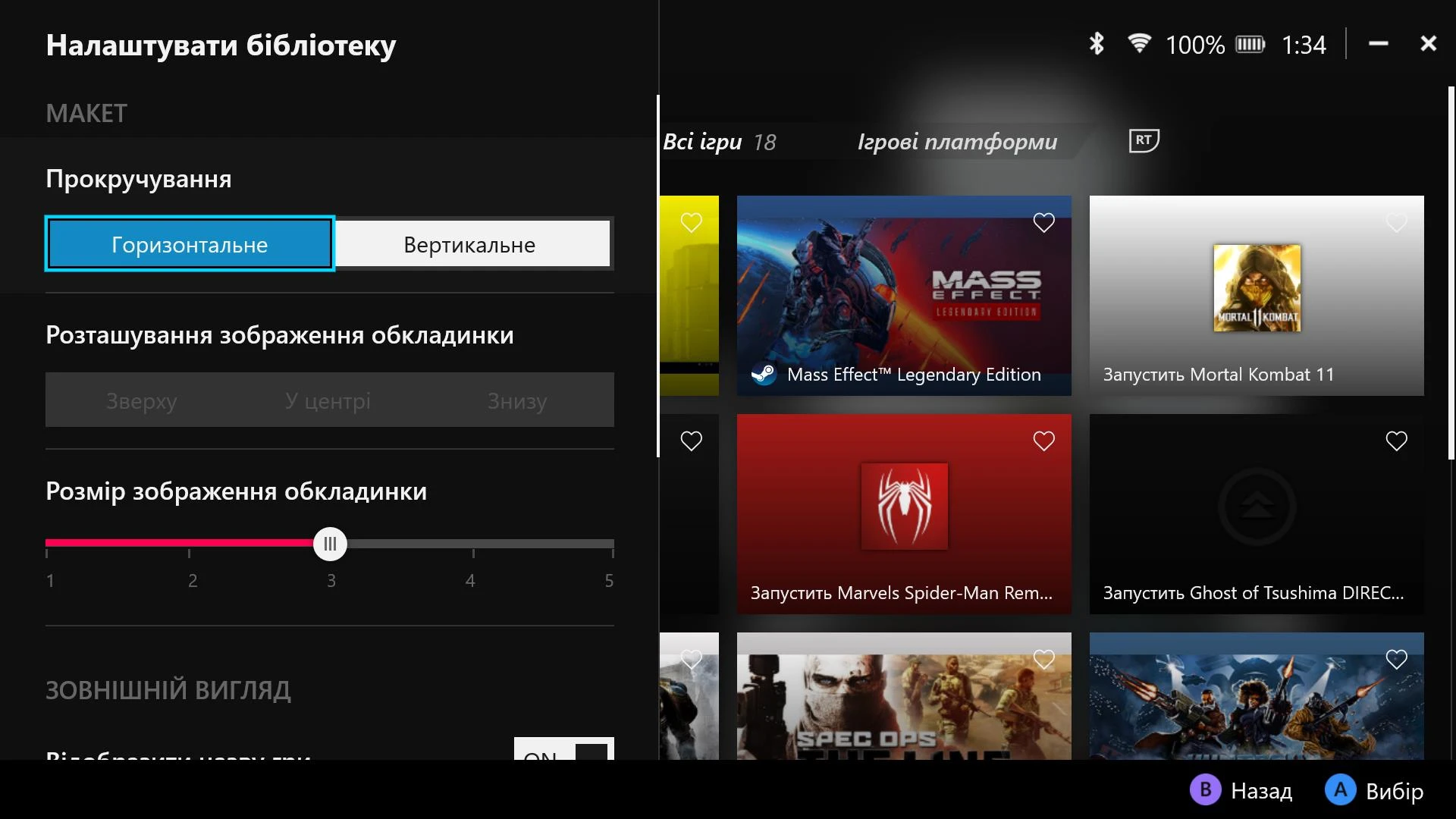Click the Wi-Fi status icon

1138,43
